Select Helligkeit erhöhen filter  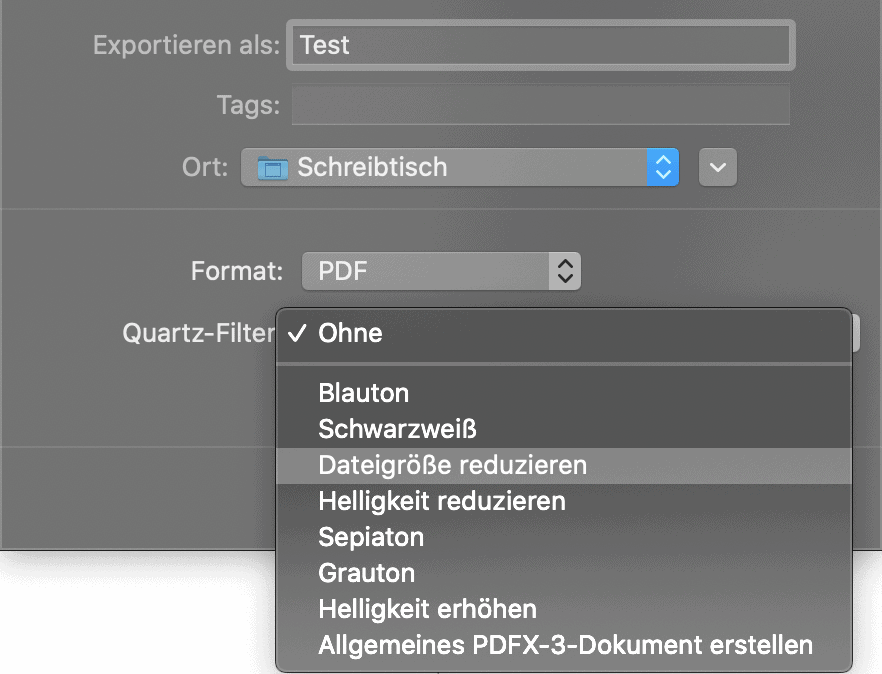[x=427, y=609]
